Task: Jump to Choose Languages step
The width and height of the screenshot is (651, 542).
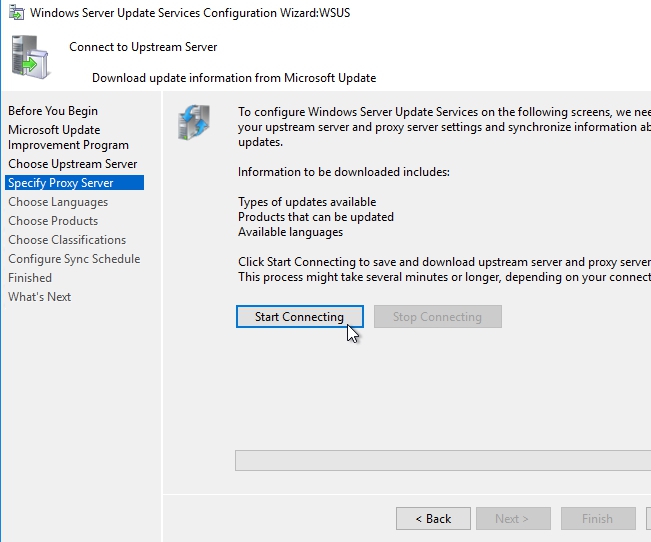Action: coord(58,202)
